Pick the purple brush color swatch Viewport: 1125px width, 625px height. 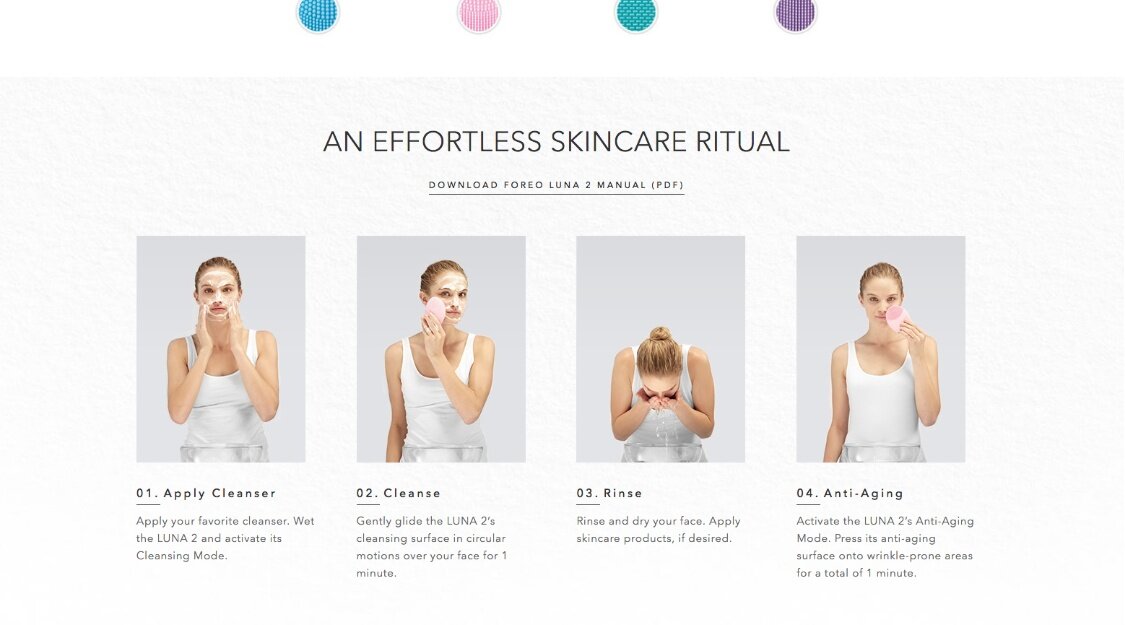(x=796, y=14)
